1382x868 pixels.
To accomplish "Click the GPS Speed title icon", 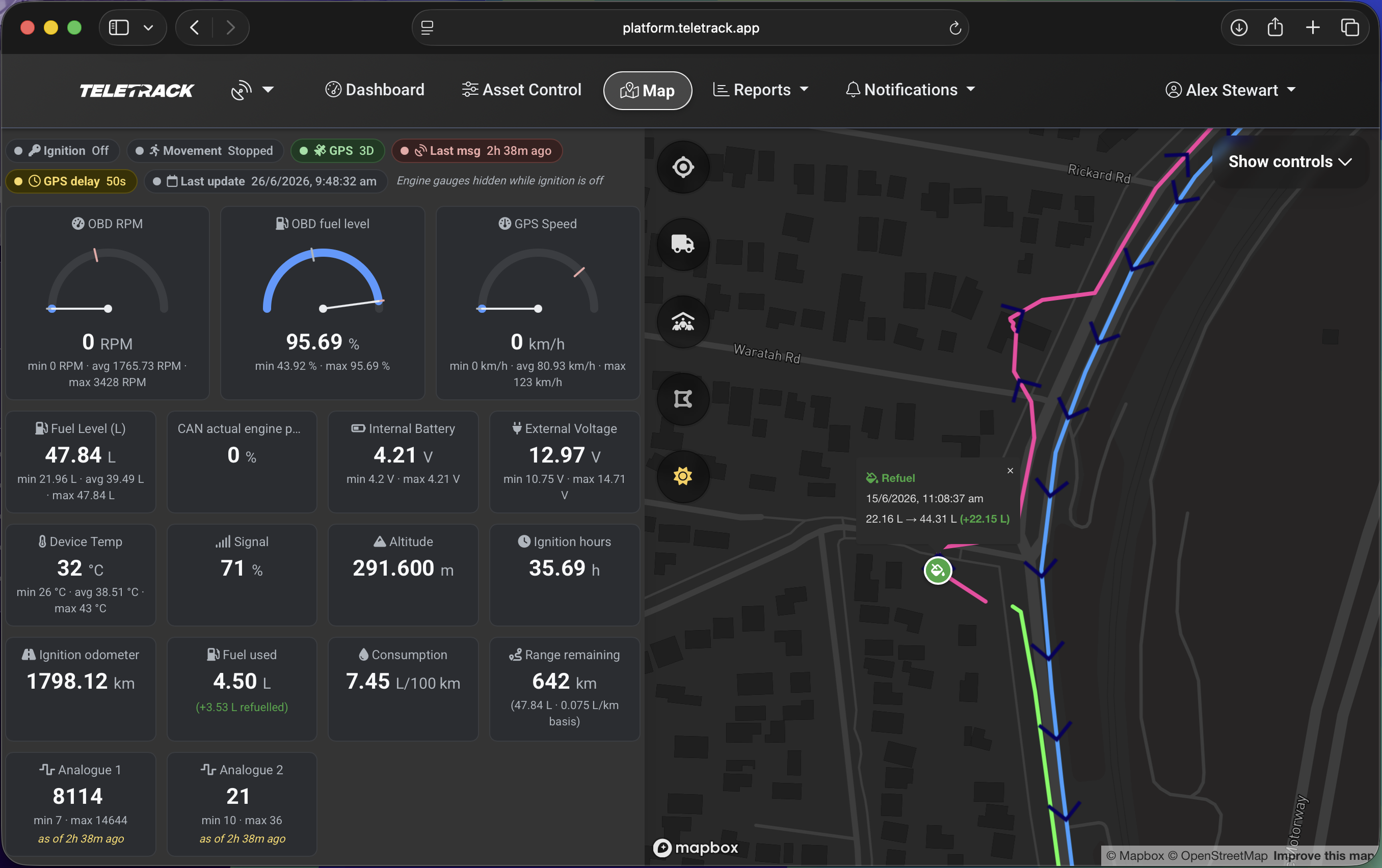I will (x=505, y=224).
